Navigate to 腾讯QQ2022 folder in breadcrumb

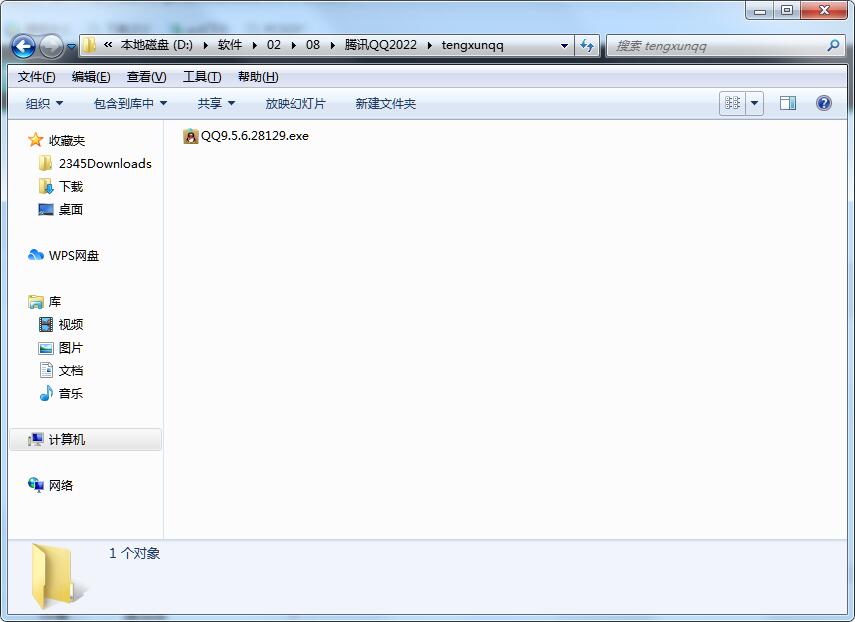[381, 45]
